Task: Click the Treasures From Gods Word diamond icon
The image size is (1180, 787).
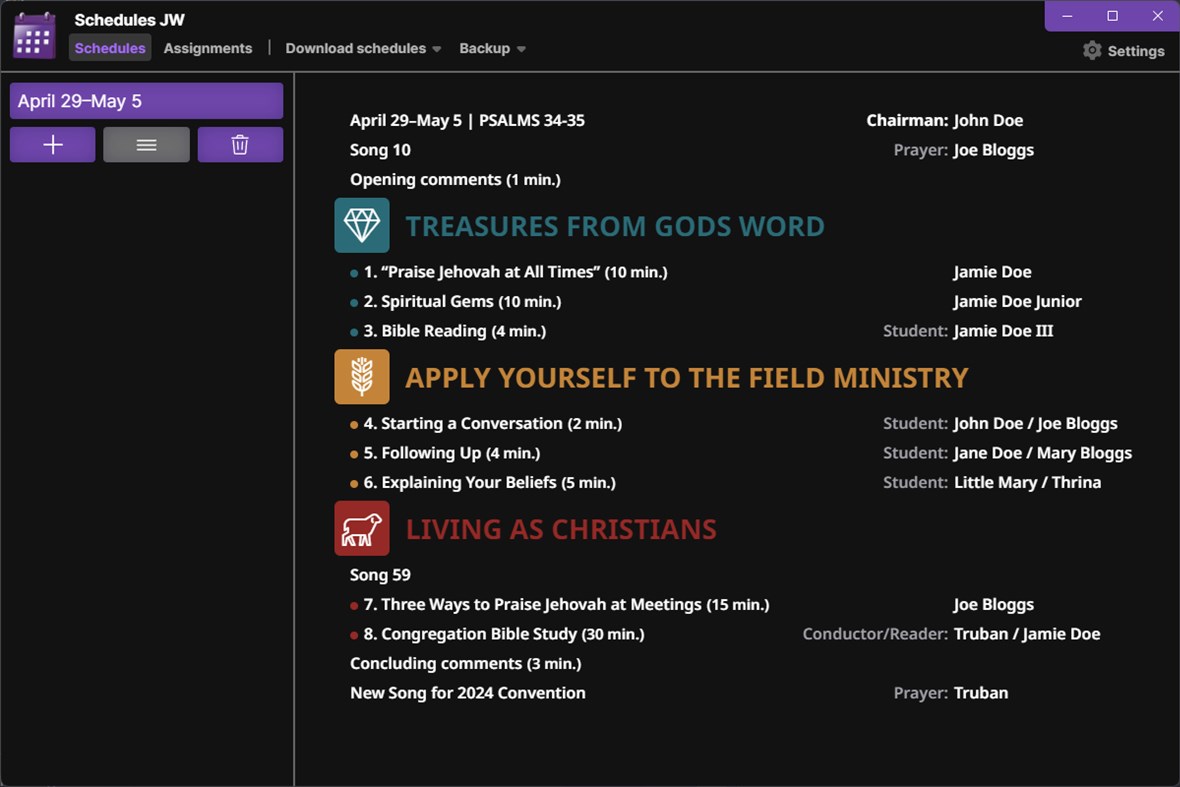Action: (x=362, y=225)
